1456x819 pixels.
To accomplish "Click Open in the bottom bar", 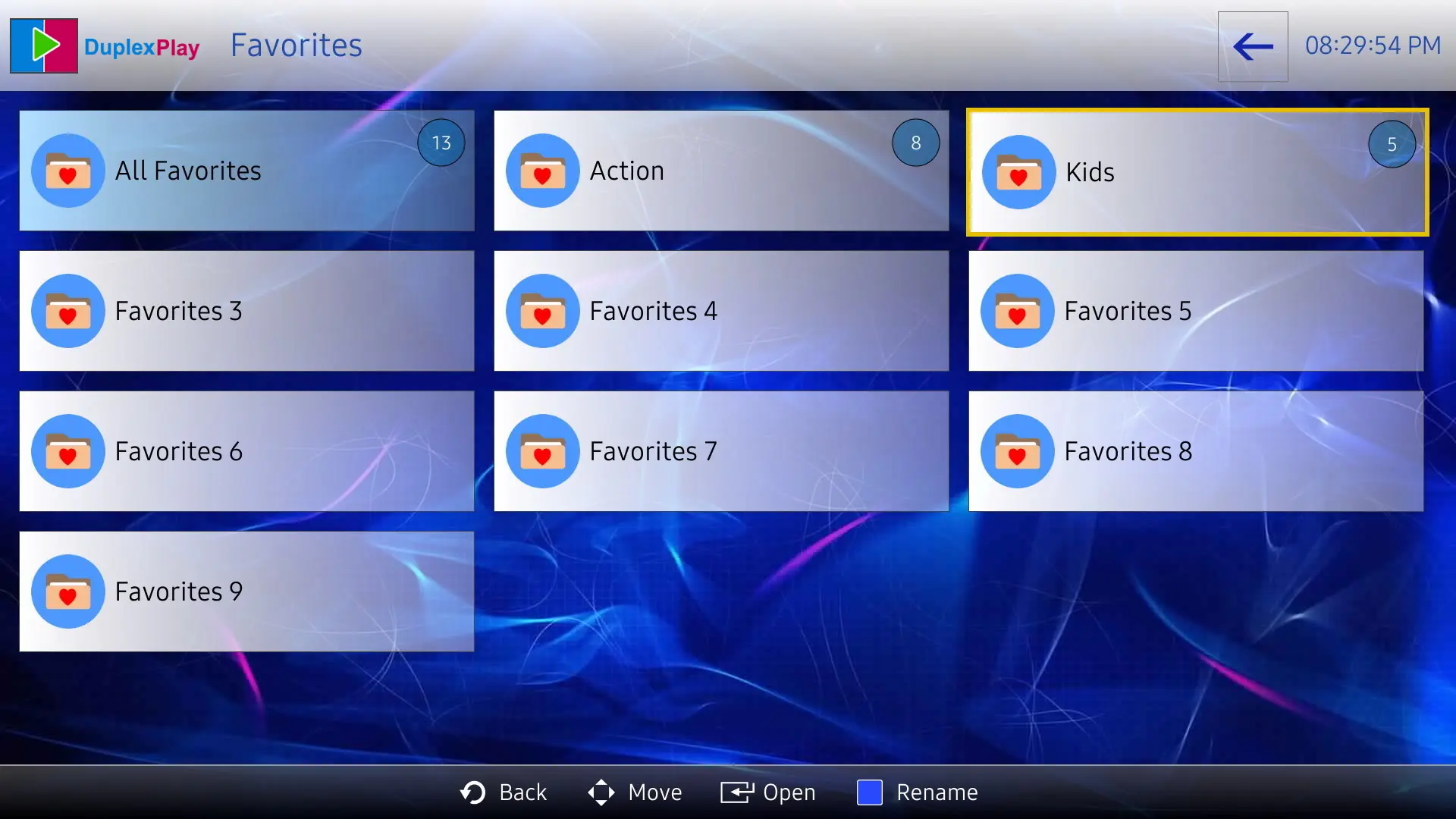I will pyautogui.click(x=768, y=792).
